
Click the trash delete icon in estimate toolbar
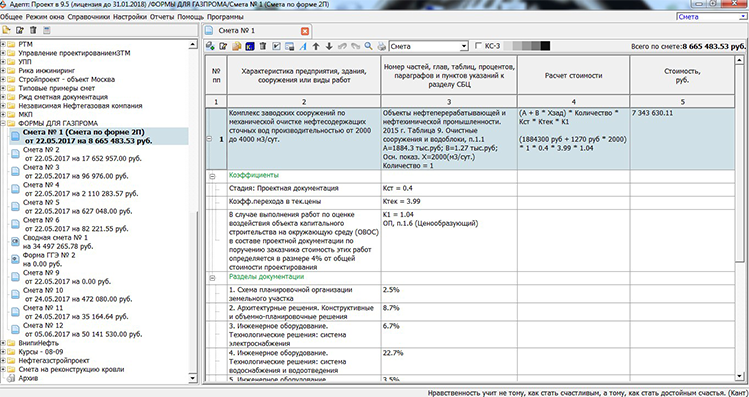[263, 46]
